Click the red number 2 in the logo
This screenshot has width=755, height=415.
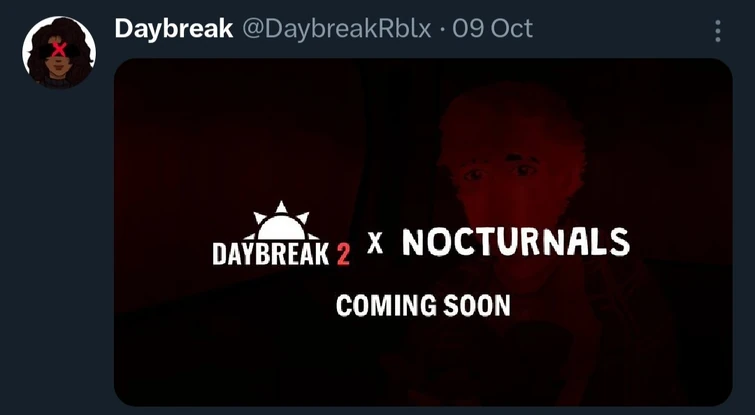343,255
